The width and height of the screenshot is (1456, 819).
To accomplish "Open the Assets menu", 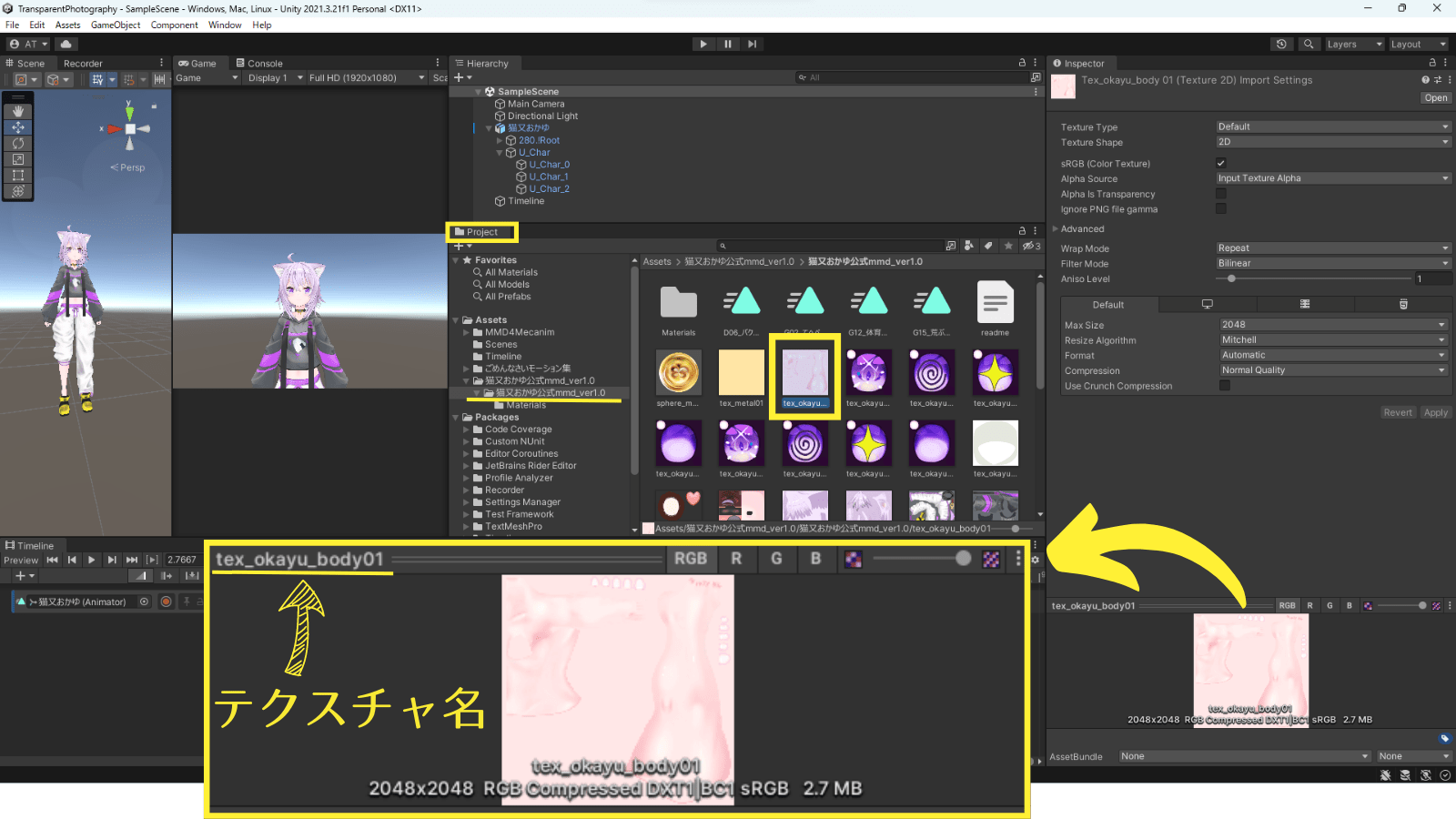I will click(x=67, y=25).
